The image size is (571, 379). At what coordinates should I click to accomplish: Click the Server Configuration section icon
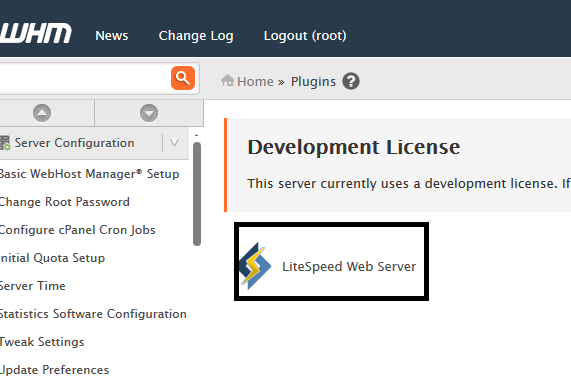(x=5, y=143)
